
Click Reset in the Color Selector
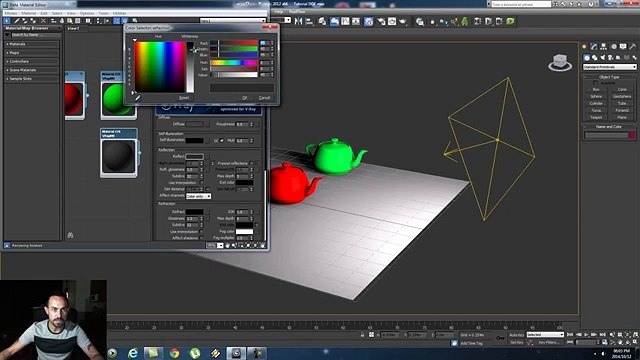click(184, 98)
